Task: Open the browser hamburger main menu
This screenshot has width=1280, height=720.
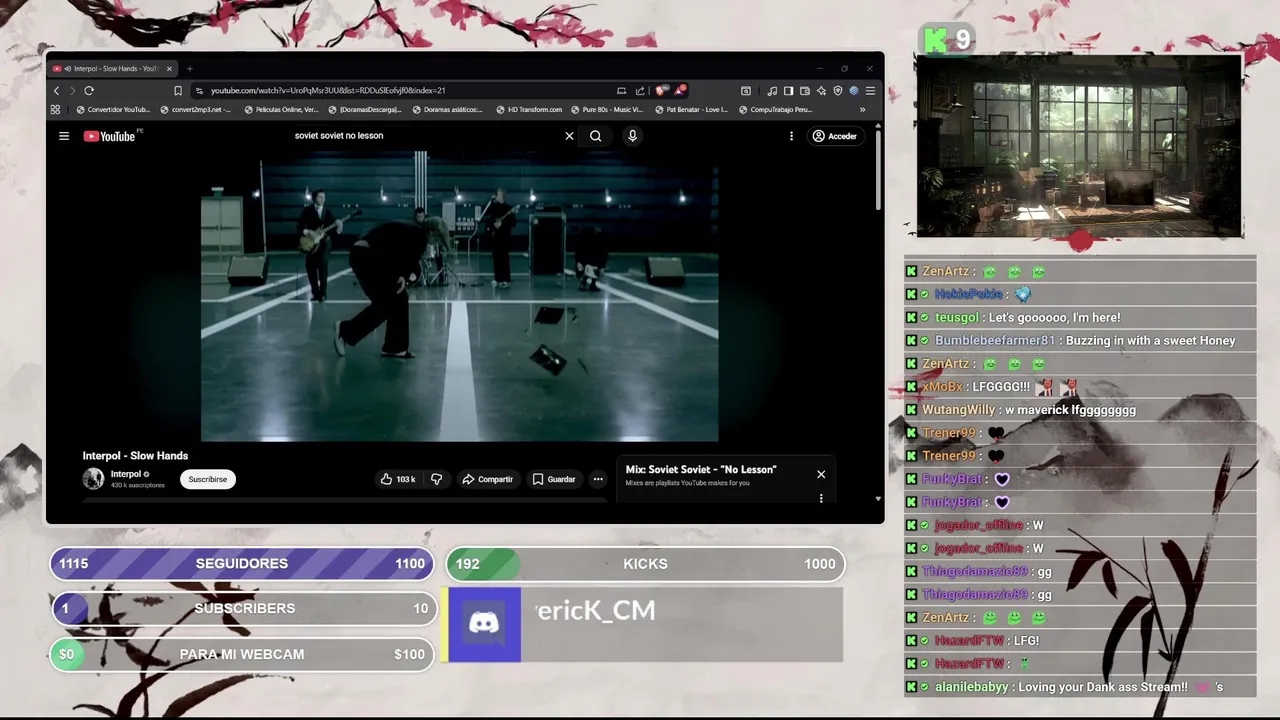Action: (870, 90)
